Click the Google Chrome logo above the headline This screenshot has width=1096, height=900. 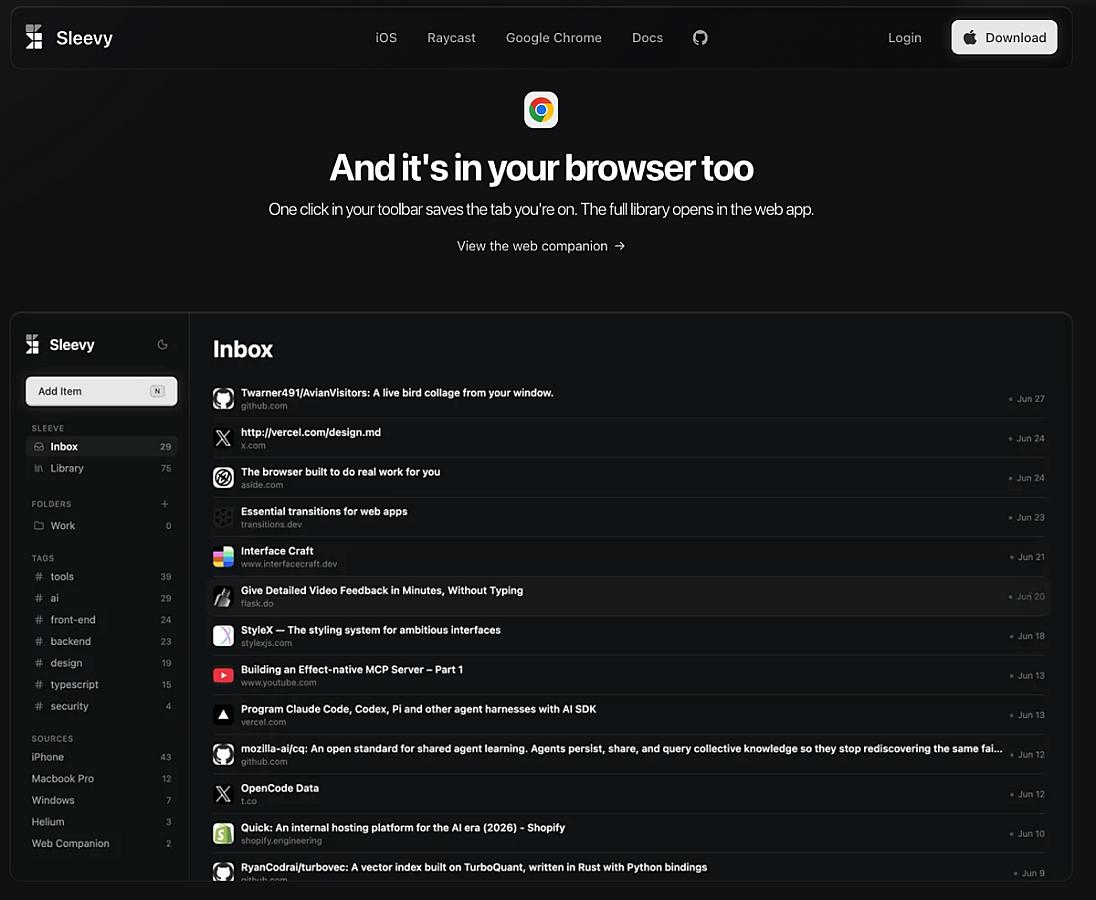click(x=541, y=110)
